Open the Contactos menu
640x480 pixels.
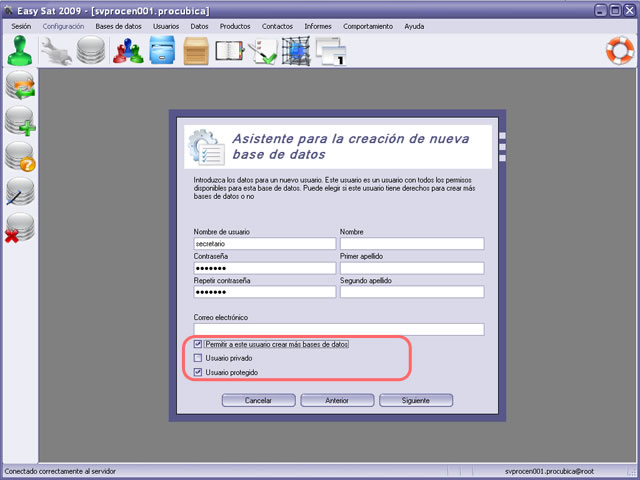click(277, 26)
